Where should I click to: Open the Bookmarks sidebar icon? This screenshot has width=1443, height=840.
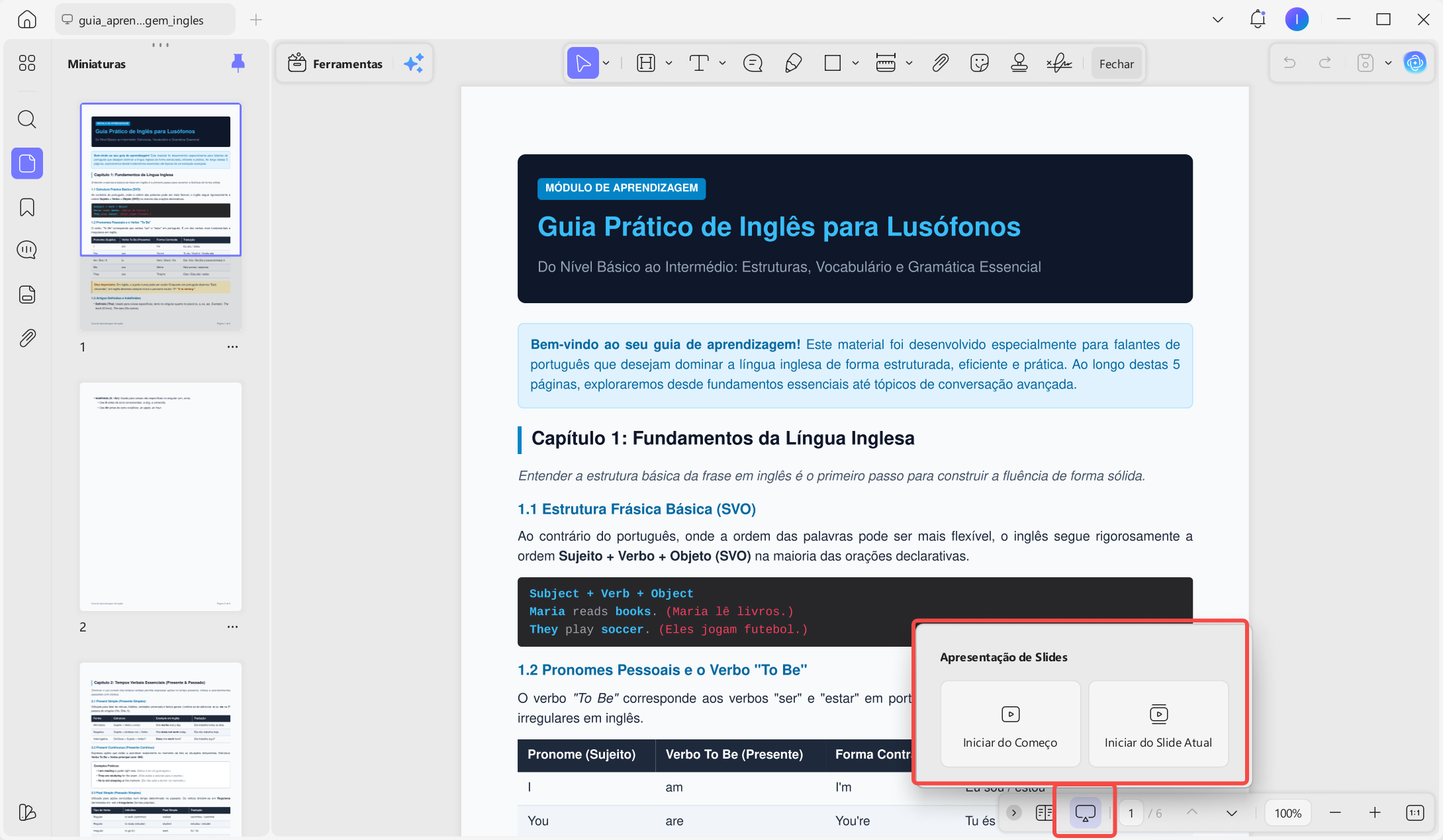27,207
